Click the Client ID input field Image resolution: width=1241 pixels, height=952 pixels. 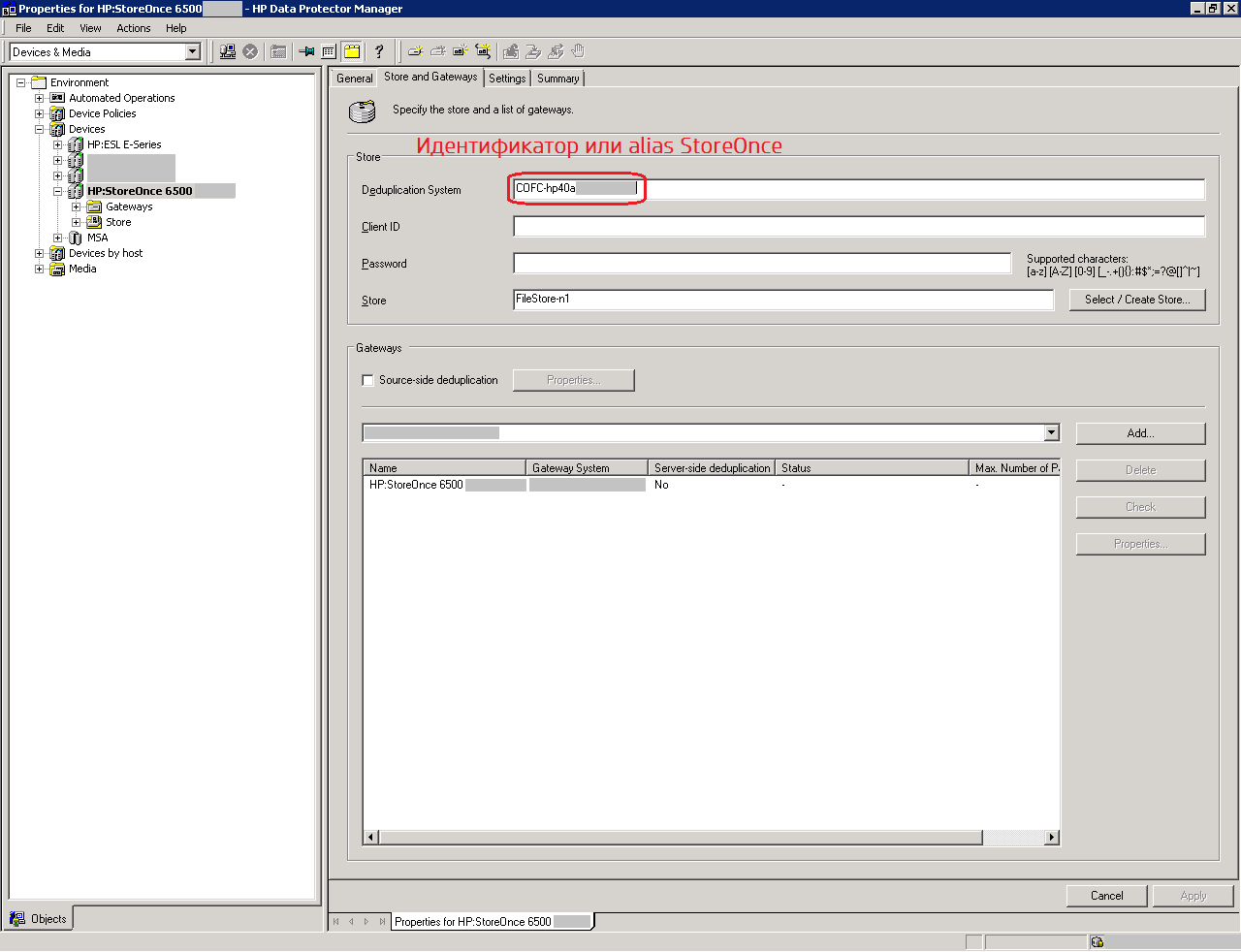coord(859,226)
